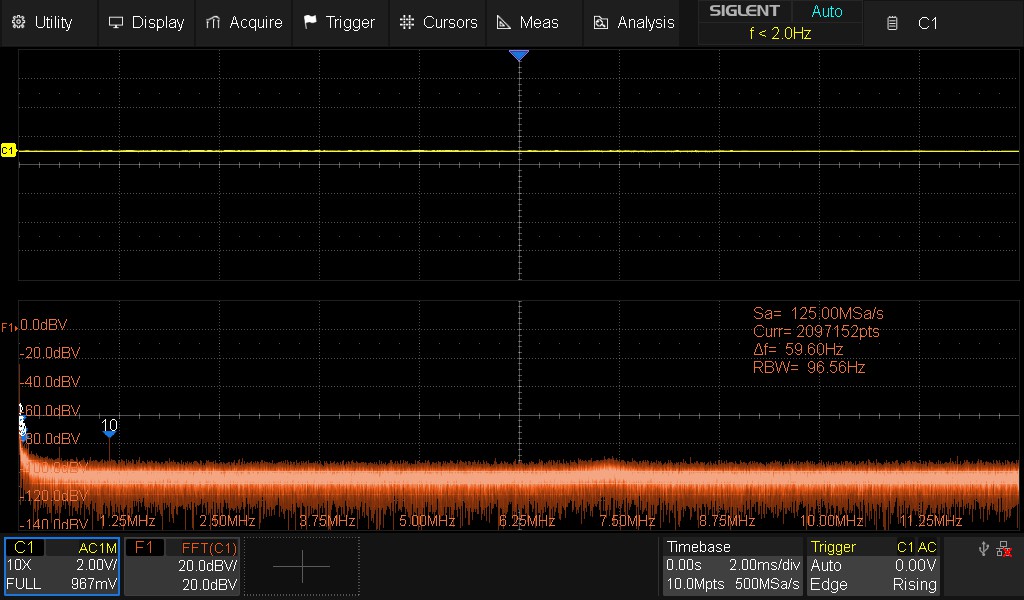Open the Trigger settings descriptor box
The height and width of the screenshot is (600, 1024).
pos(873,566)
